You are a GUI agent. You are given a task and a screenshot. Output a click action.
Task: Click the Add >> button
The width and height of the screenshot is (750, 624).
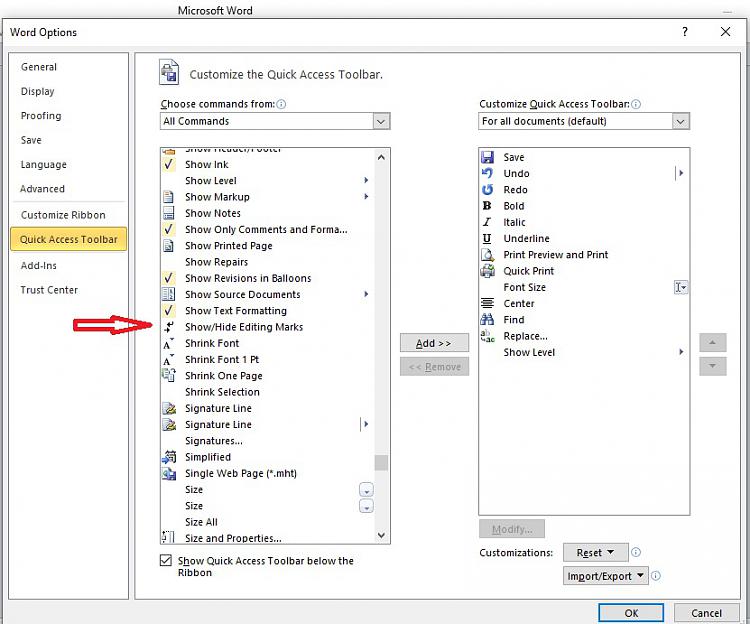[434, 343]
